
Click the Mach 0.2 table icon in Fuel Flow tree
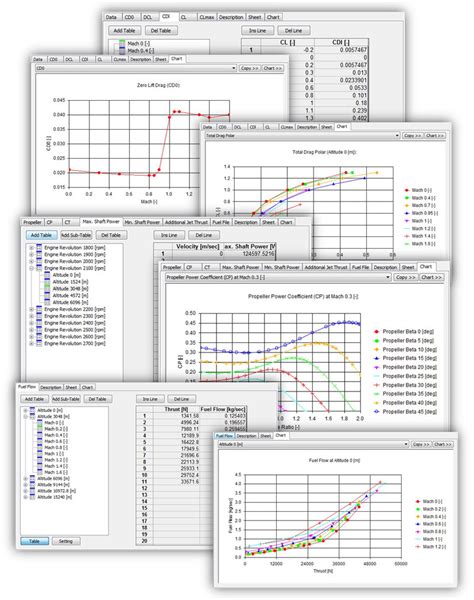pyautogui.click(x=40, y=429)
